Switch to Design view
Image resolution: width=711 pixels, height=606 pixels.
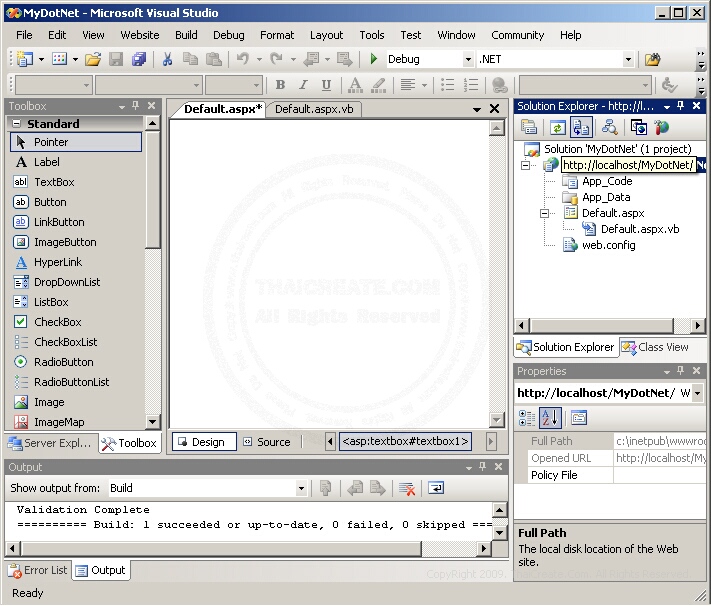(x=204, y=442)
